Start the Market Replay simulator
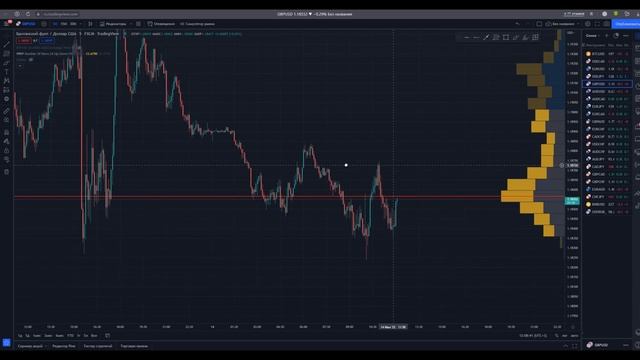The image size is (640, 360). [197, 24]
